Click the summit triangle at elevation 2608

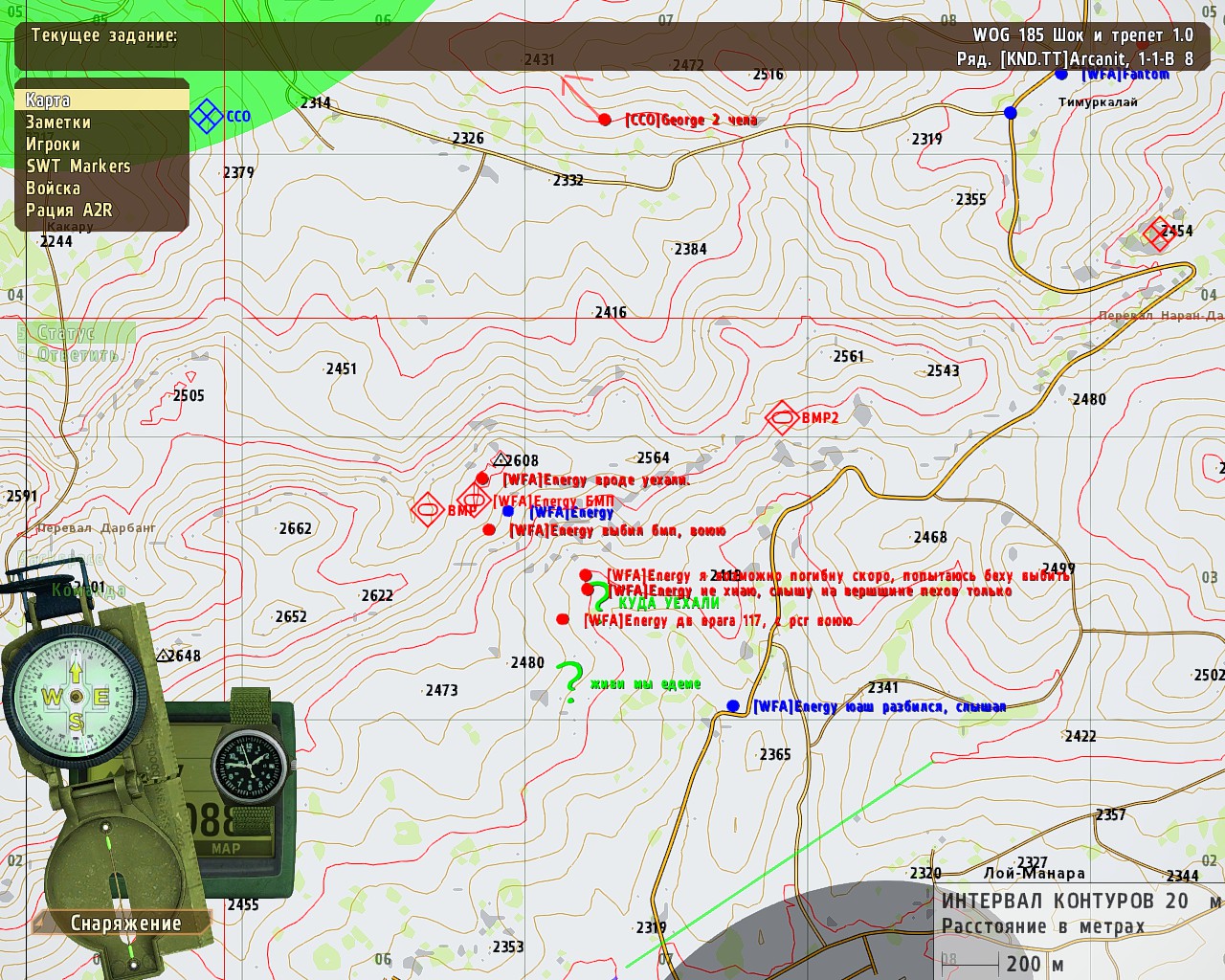500,459
